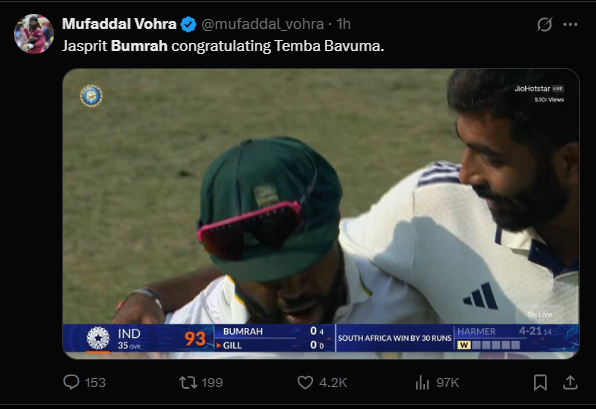This screenshot has width=596, height=409.
Task: Click the bolded Bumrah keyword in tweet
Action: 139,46
